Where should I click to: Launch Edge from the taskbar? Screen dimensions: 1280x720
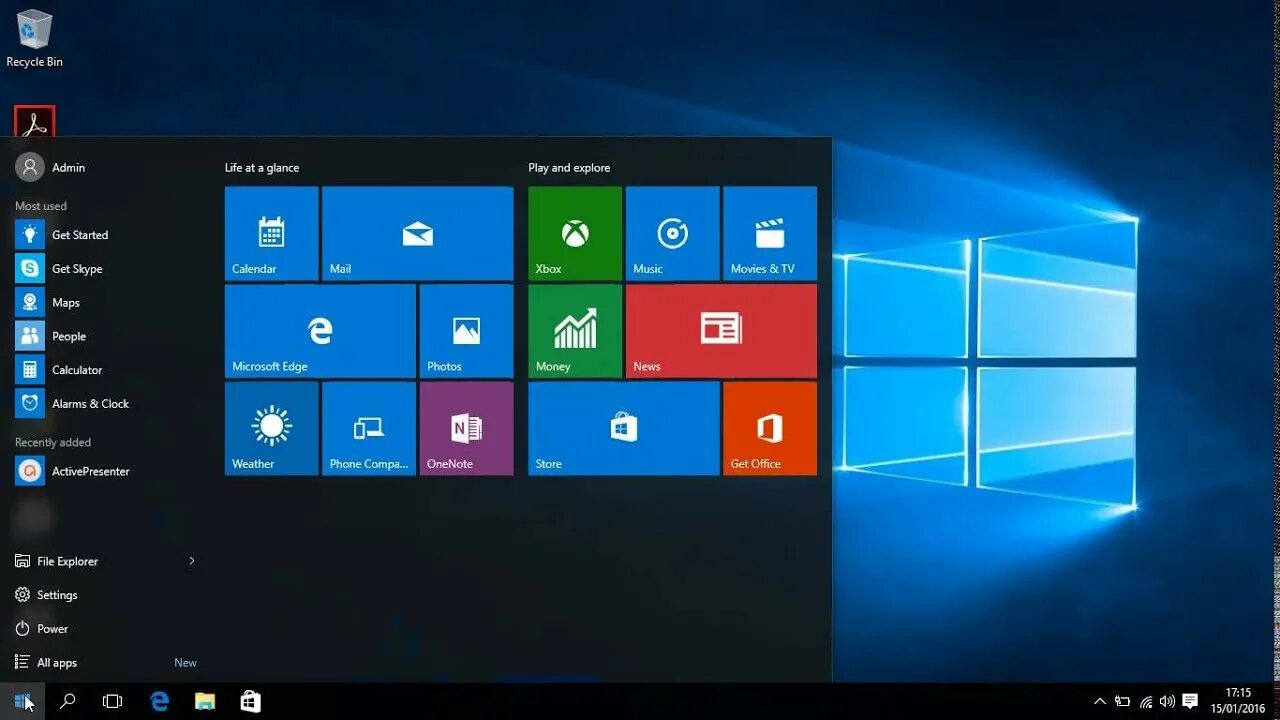[x=160, y=701]
